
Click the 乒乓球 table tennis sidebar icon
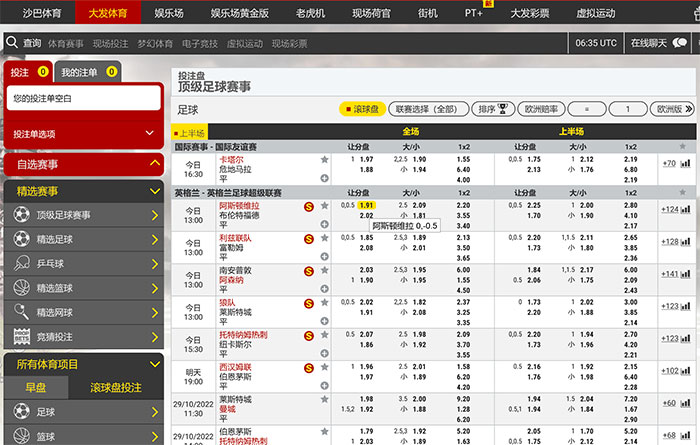(22, 263)
